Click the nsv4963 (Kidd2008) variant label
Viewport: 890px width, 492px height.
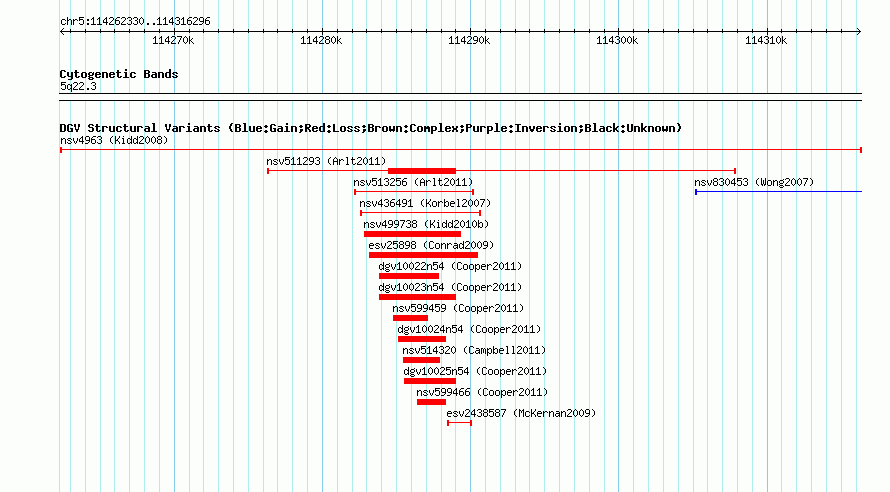(x=114, y=140)
